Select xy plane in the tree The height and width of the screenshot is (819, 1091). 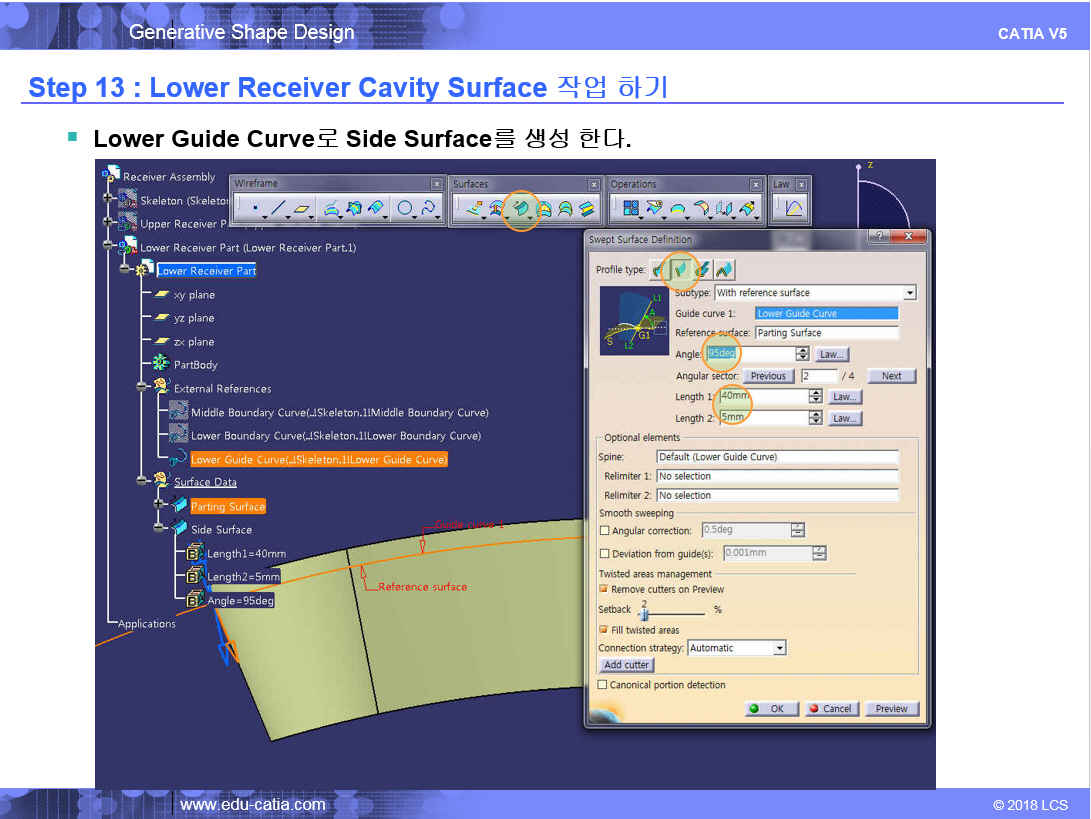pos(194,295)
